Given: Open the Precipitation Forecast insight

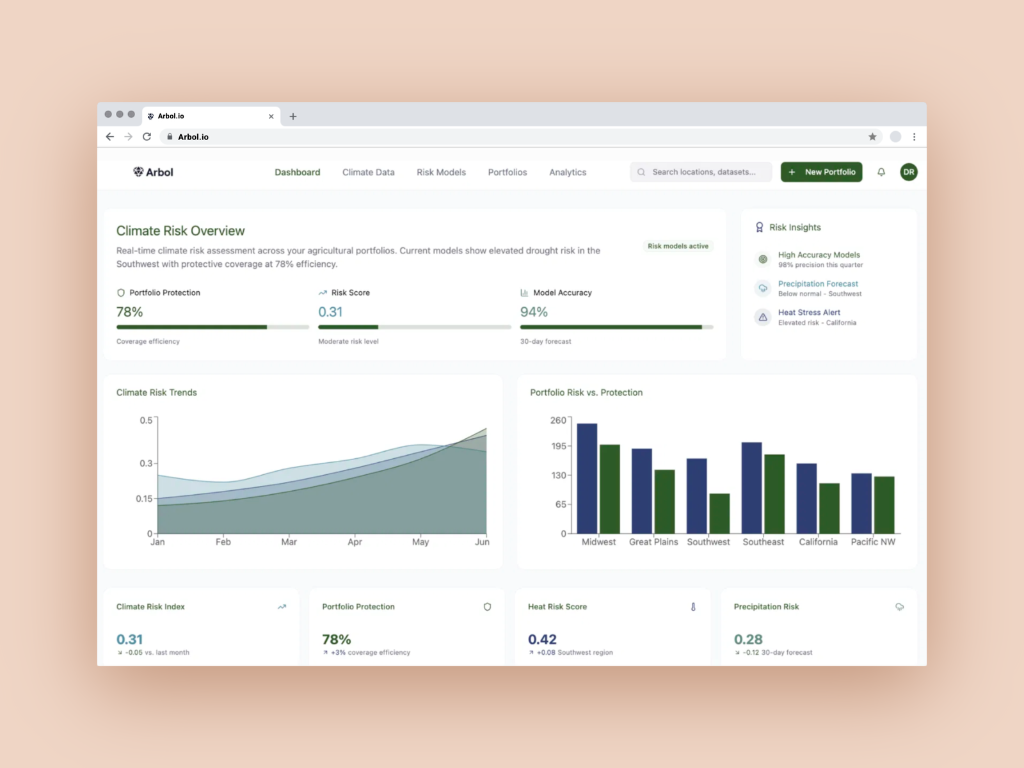Looking at the screenshot, I should (818, 288).
